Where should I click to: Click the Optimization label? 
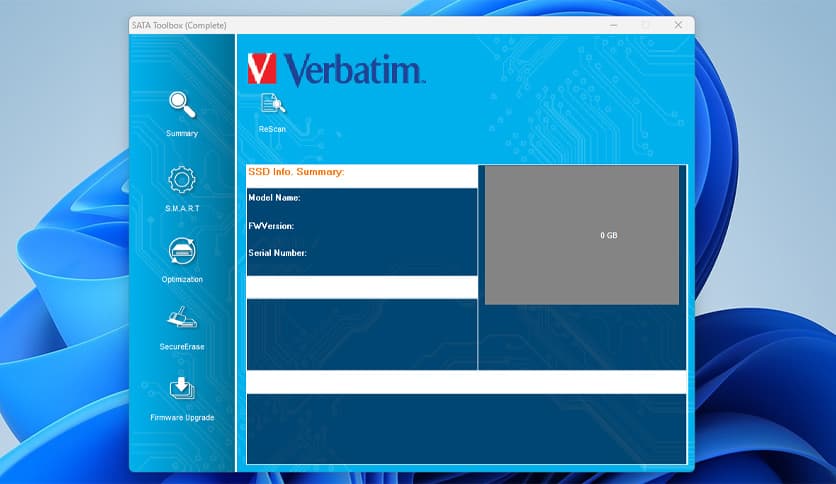pos(182,279)
